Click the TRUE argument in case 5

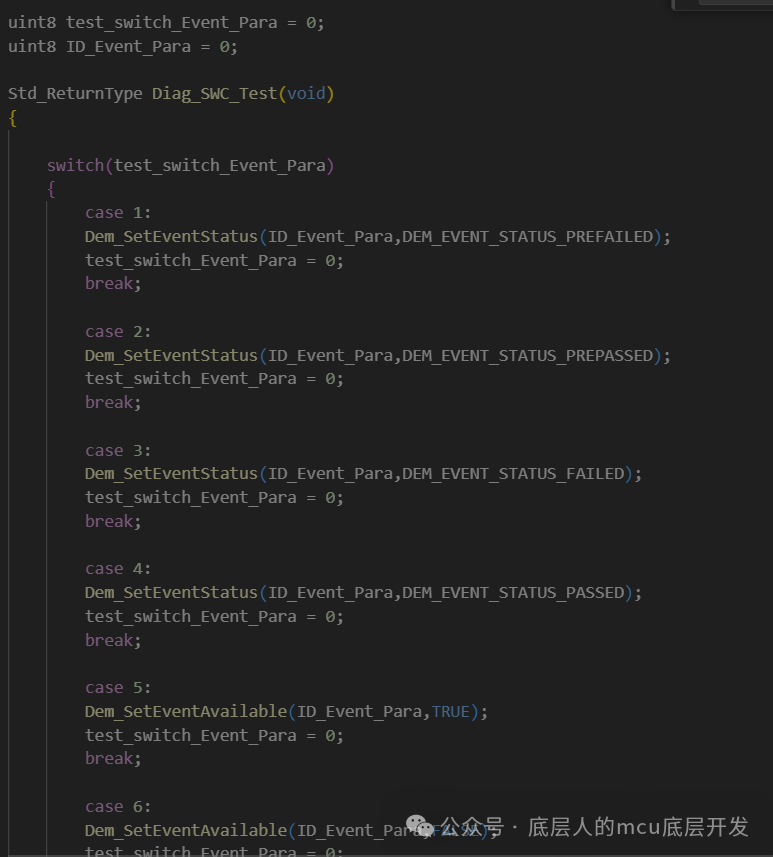(450, 711)
